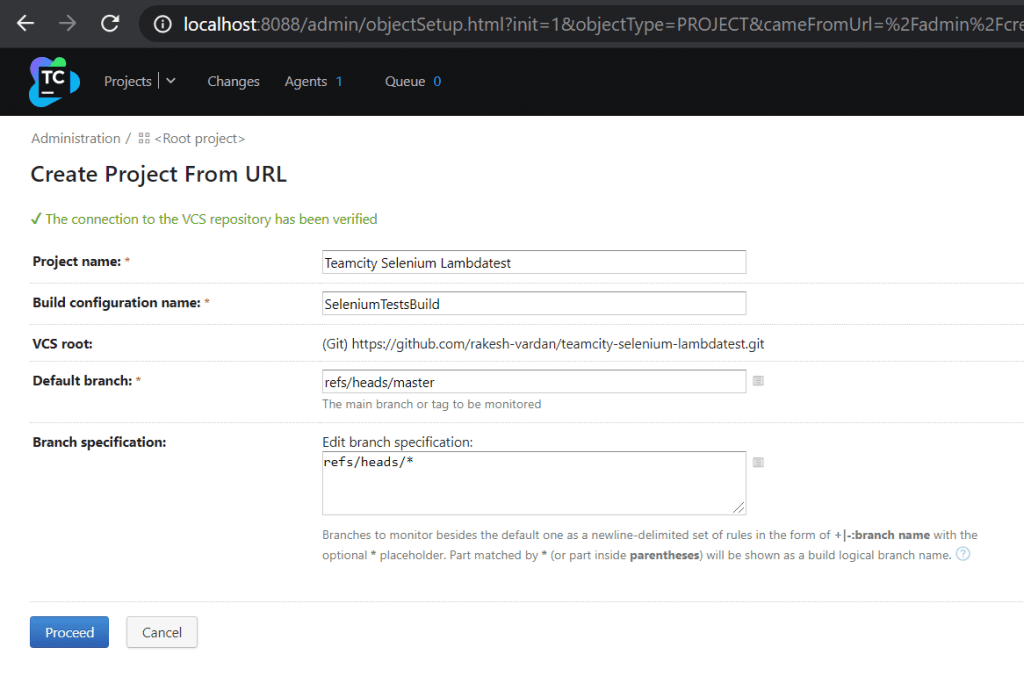Click the browser forward arrow
The image size is (1024, 683).
(x=67, y=23)
